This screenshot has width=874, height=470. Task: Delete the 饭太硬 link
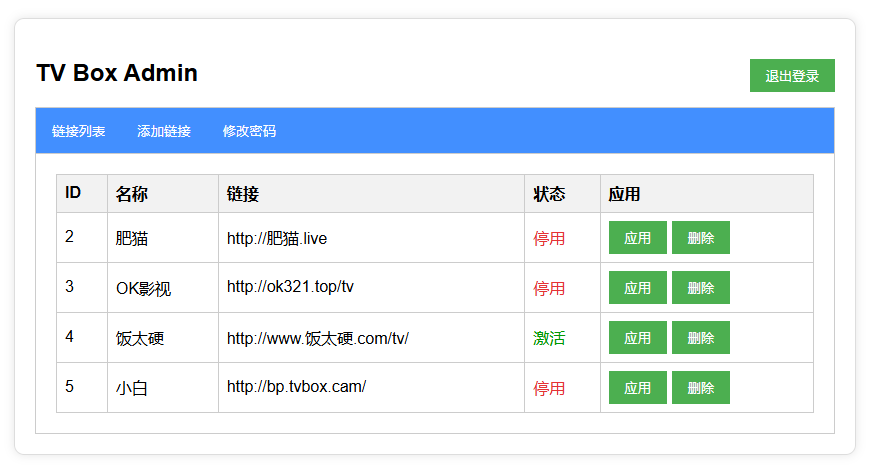pos(701,337)
